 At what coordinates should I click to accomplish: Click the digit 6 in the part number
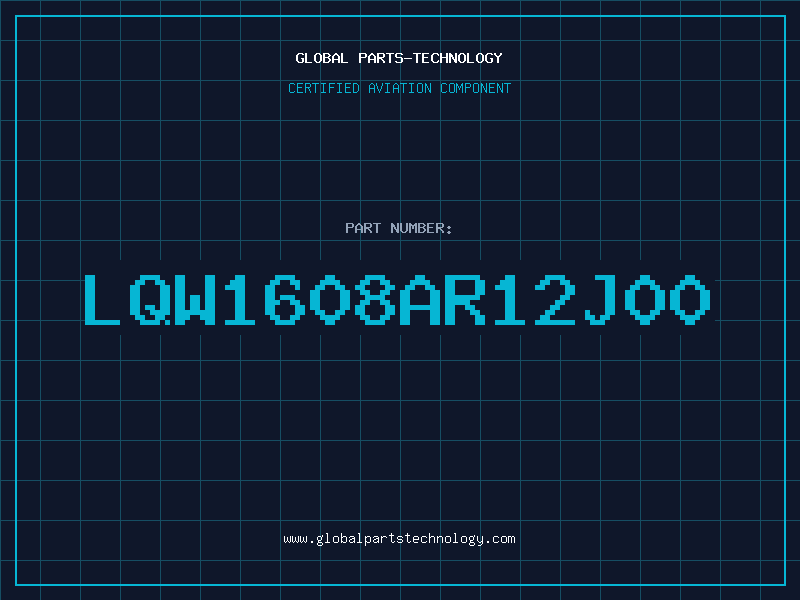point(284,299)
